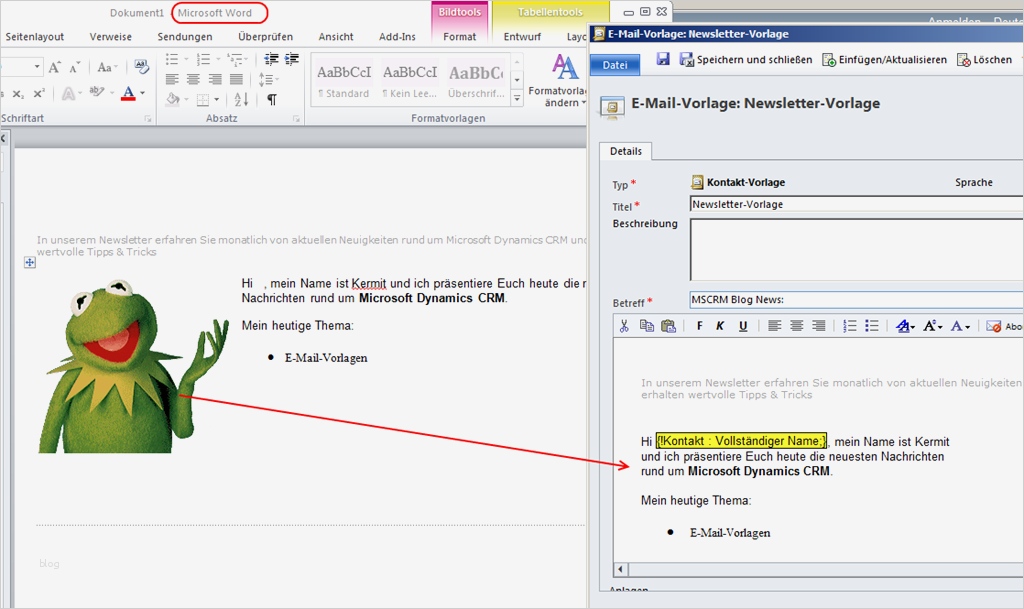
Task: Open the Tabellentools Entwurf tab
Action: pos(522,37)
